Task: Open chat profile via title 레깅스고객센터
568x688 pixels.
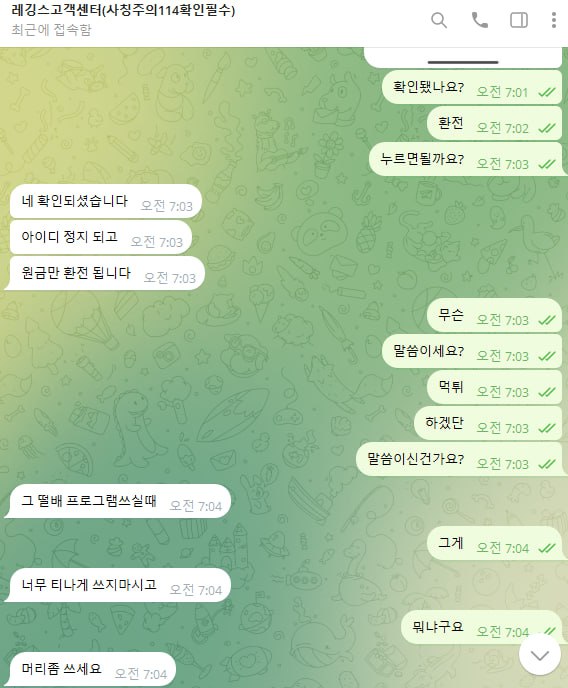Action: [x=123, y=10]
